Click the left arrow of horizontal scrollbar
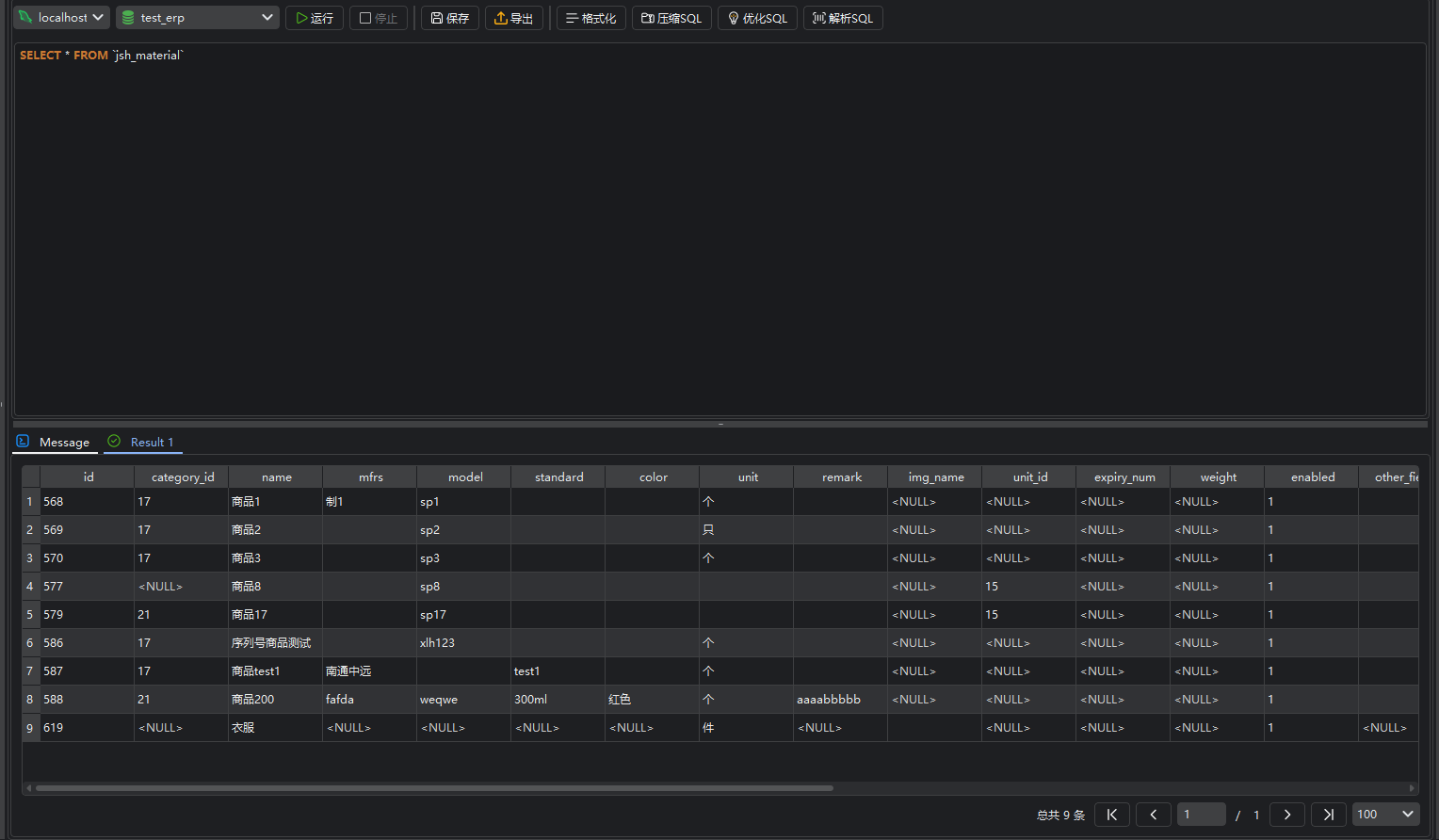 pos(29,788)
